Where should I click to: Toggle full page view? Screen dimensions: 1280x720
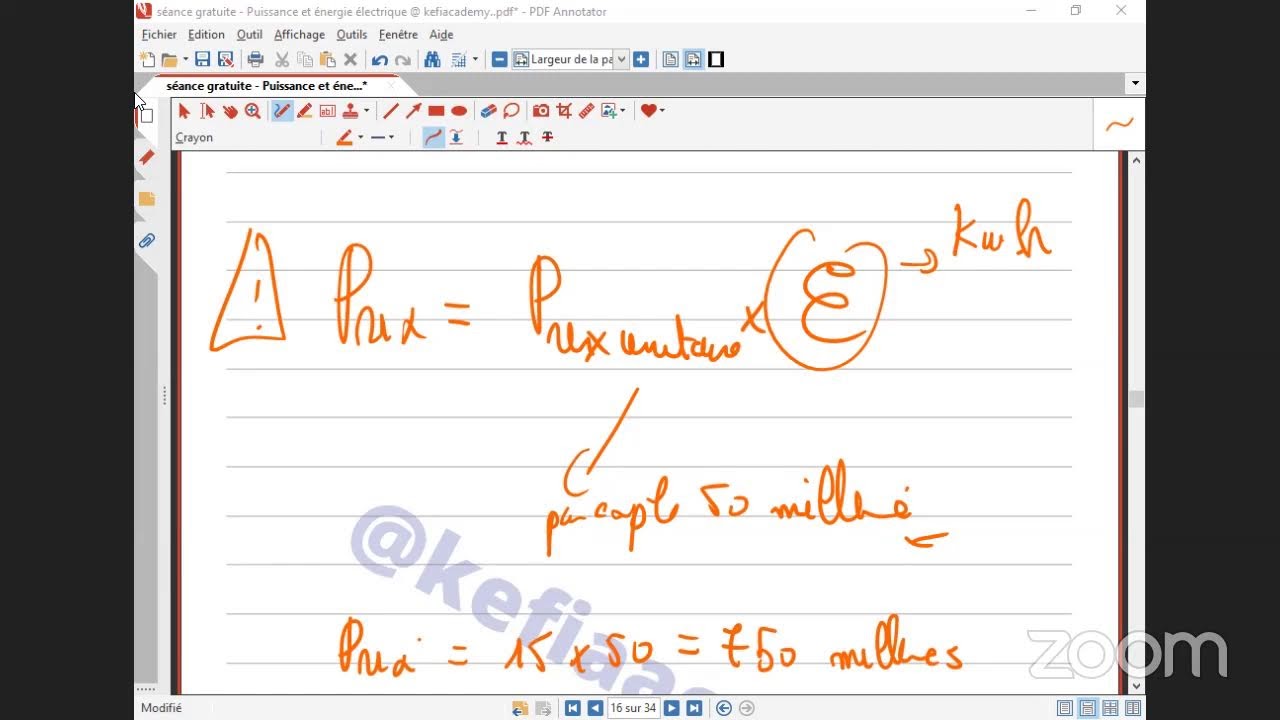pyautogui.click(x=670, y=60)
